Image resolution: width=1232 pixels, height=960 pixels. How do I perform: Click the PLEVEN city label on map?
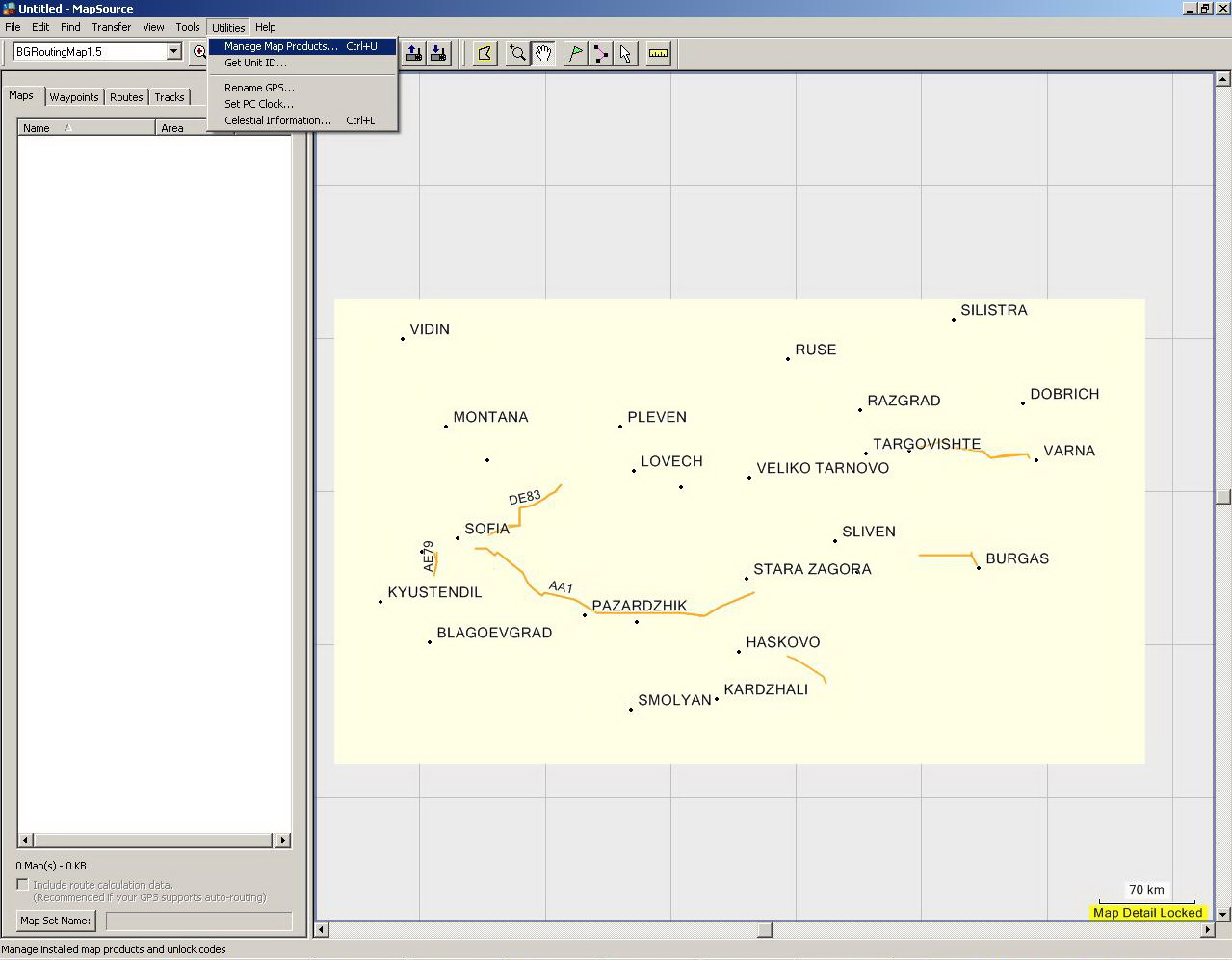657,417
